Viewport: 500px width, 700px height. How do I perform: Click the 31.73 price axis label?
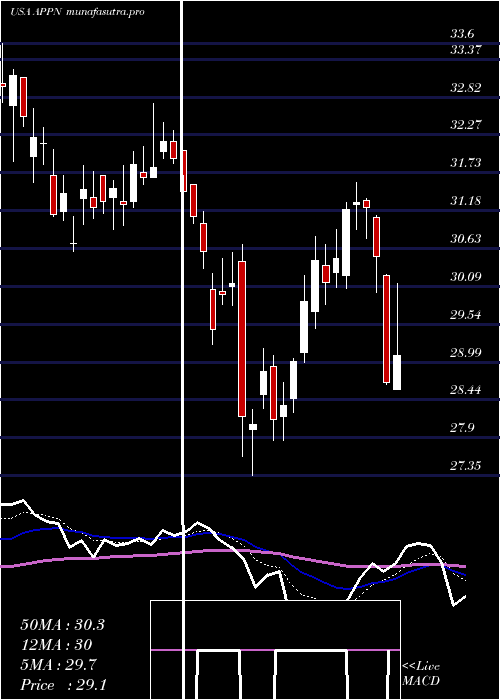pyautogui.click(x=466, y=162)
